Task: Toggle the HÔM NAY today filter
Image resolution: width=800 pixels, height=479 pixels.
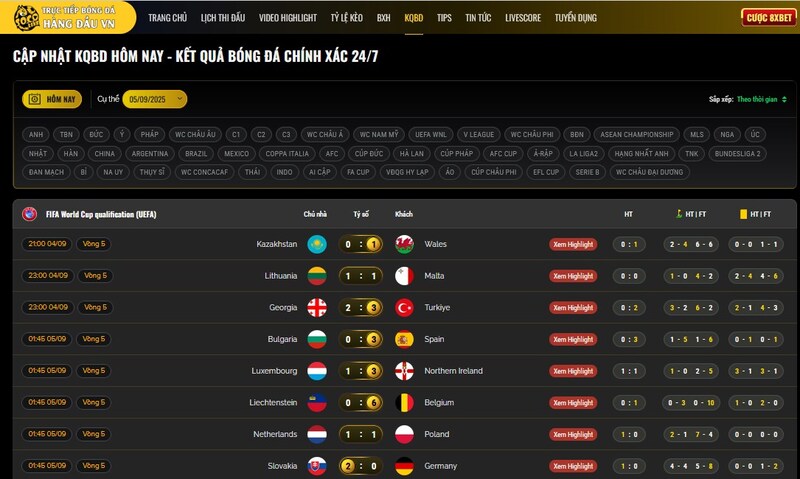Action: tap(52, 99)
